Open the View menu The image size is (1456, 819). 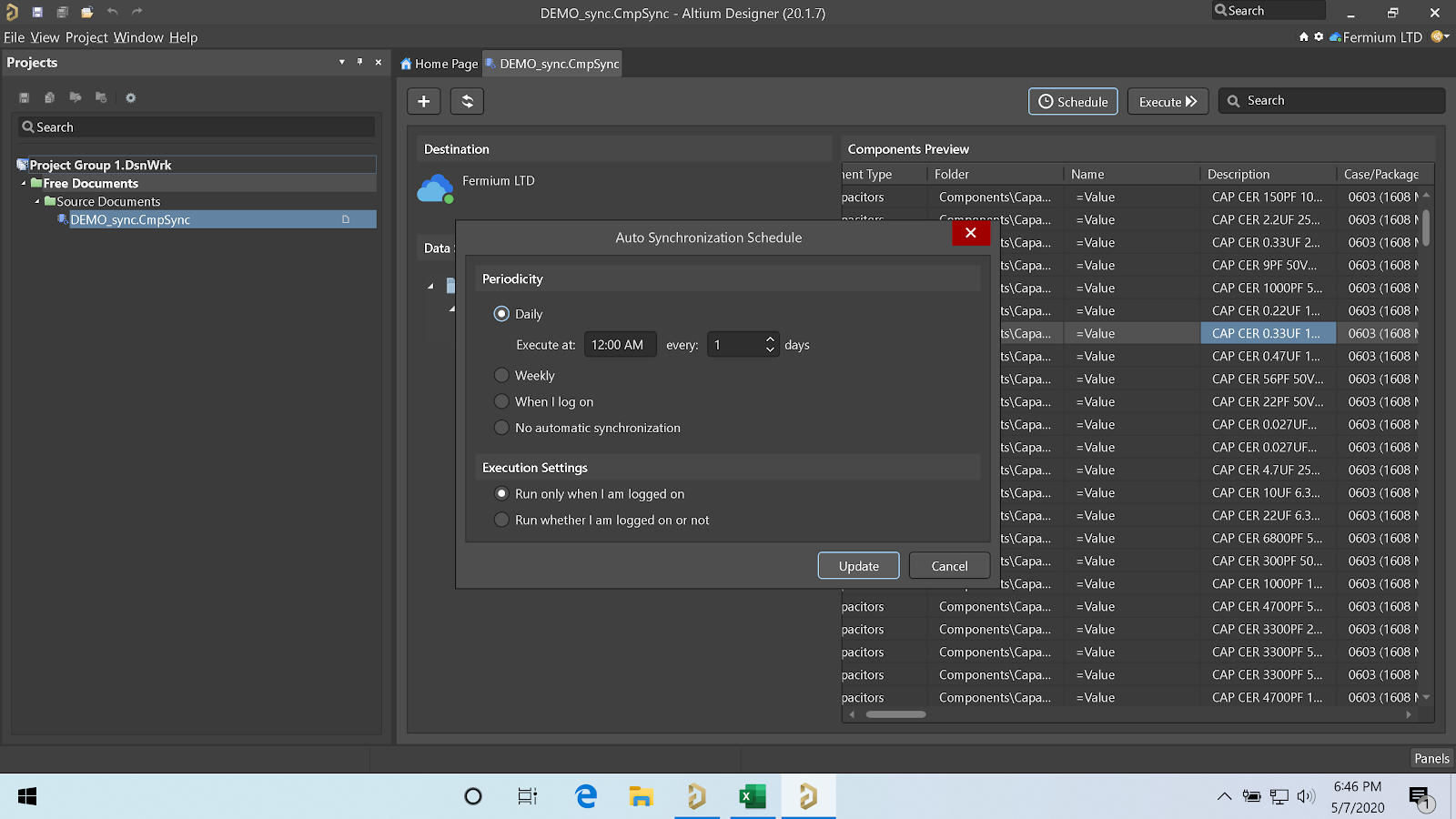click(45, 37)
